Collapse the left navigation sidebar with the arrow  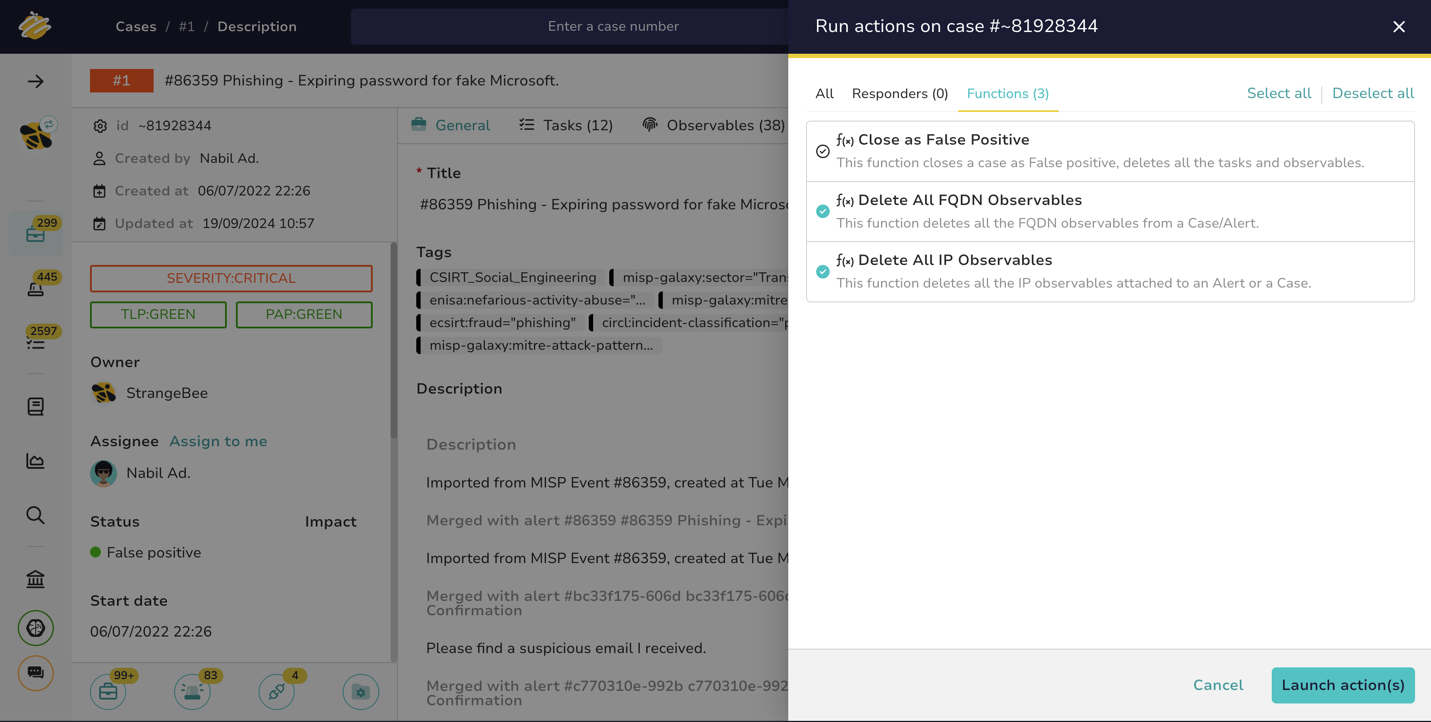(x=35, y=82)
